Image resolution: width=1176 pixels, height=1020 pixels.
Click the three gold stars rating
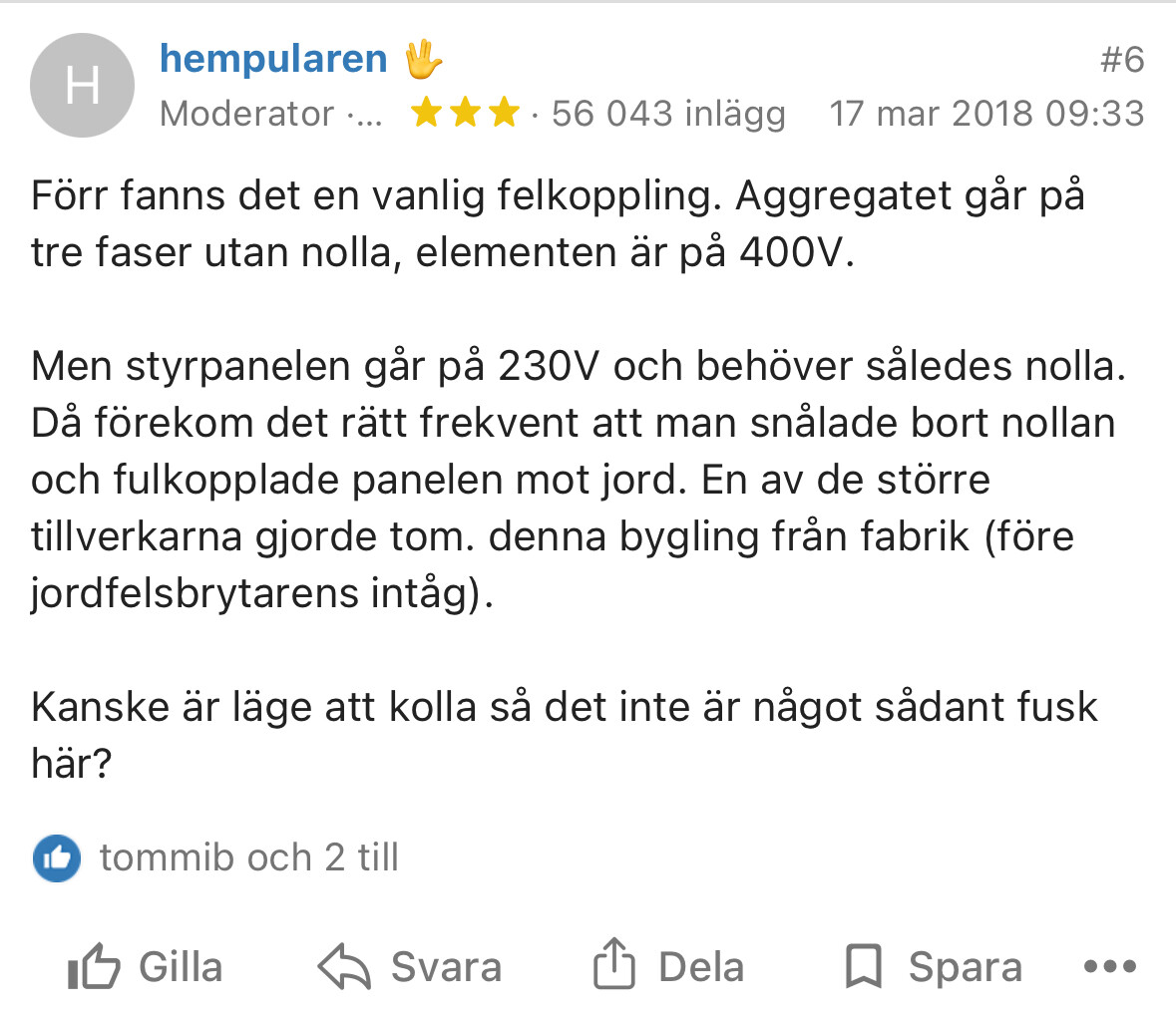coord(465,114)
